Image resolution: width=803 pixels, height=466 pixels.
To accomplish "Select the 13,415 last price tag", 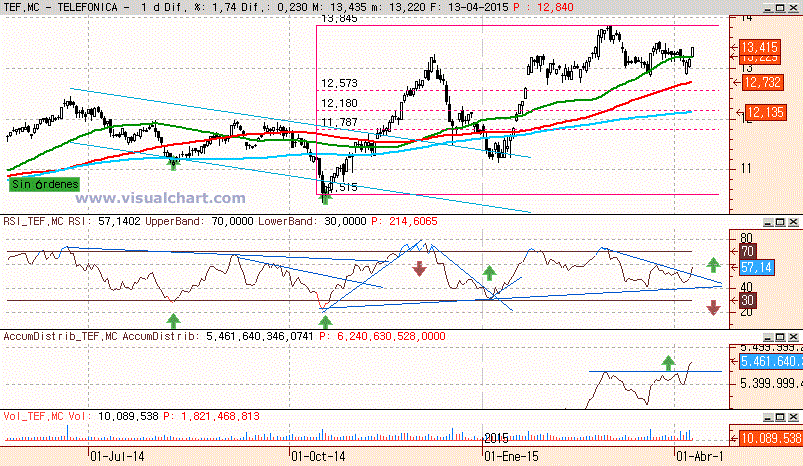I will (x=759, y=47).
